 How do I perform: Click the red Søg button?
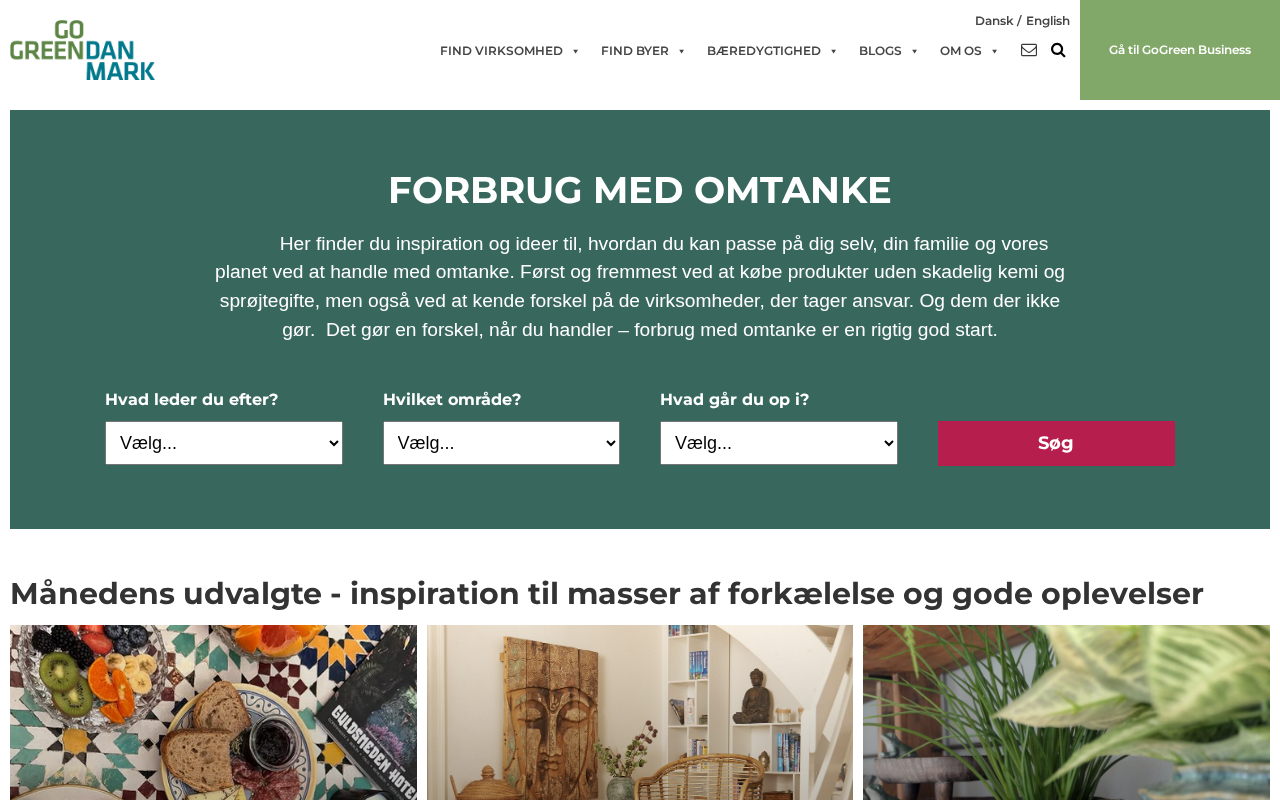point(1056,443)
